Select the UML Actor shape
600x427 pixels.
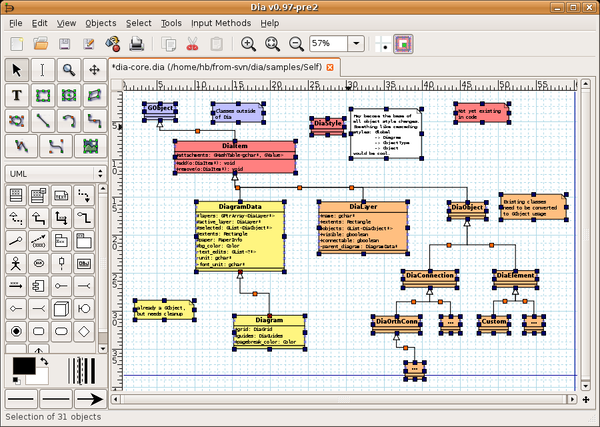click(17, 263)
